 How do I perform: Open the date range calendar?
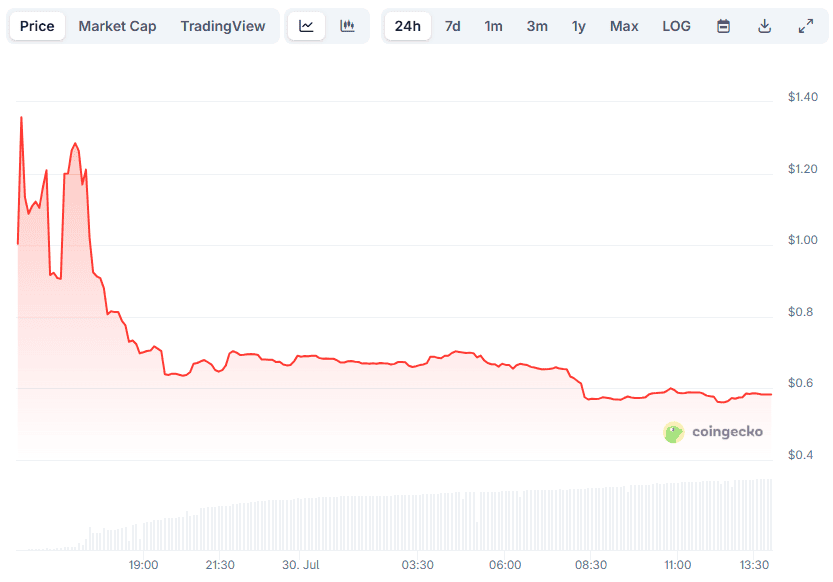coord(722,26)
